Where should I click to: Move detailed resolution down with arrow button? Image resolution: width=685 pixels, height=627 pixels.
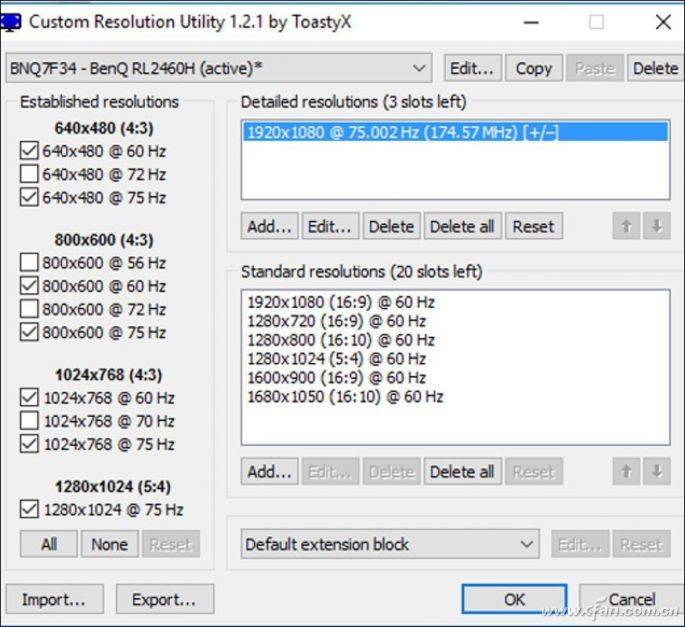tap(657, 226)
